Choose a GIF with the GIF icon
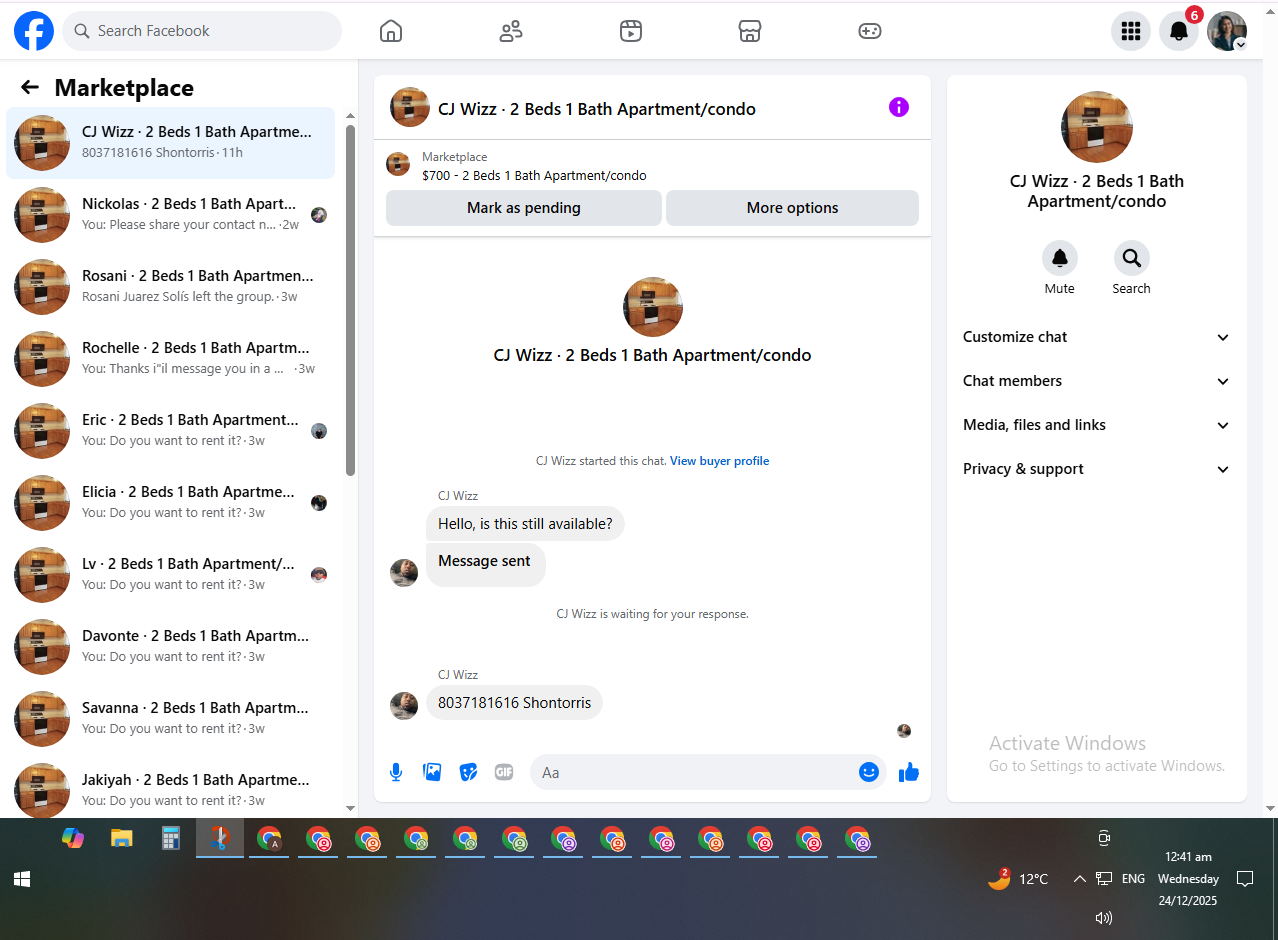The height and width of the screenshot is (940, 1278). (504, 772)
